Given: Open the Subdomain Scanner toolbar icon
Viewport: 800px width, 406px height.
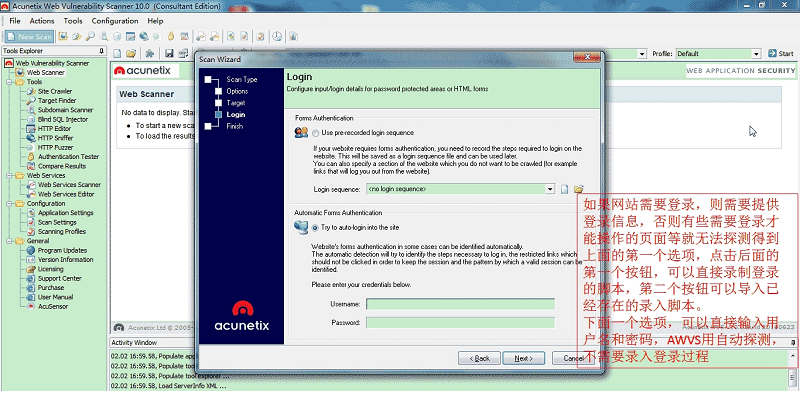Looking at the screenshot, I should tap(104, 37).
